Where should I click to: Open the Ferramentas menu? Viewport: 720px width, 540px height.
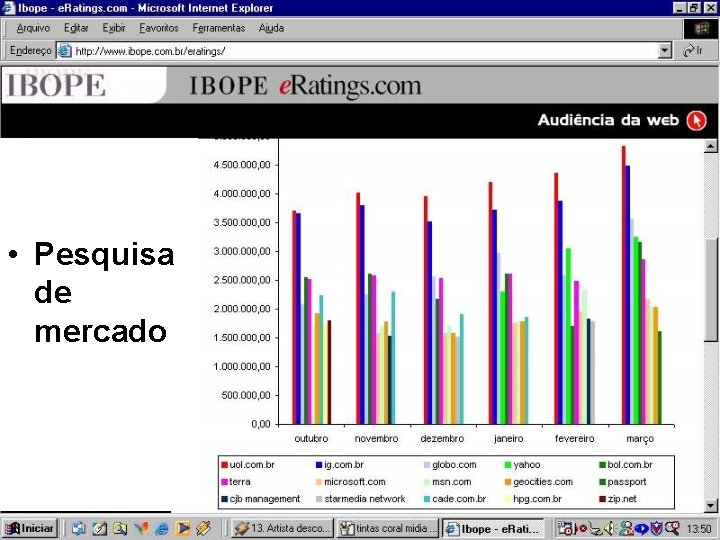point(219,28)
